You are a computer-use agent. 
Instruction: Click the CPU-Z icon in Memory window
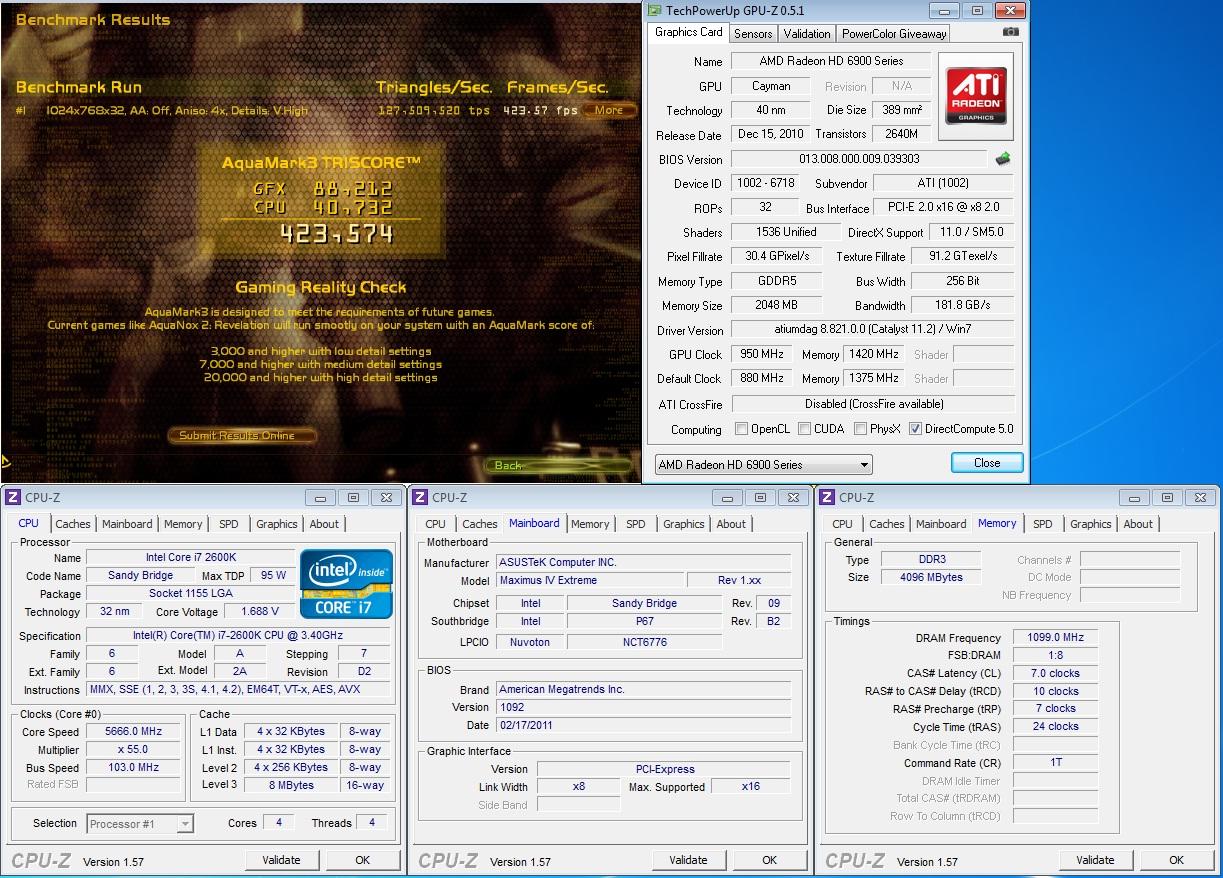click(827, 497)
